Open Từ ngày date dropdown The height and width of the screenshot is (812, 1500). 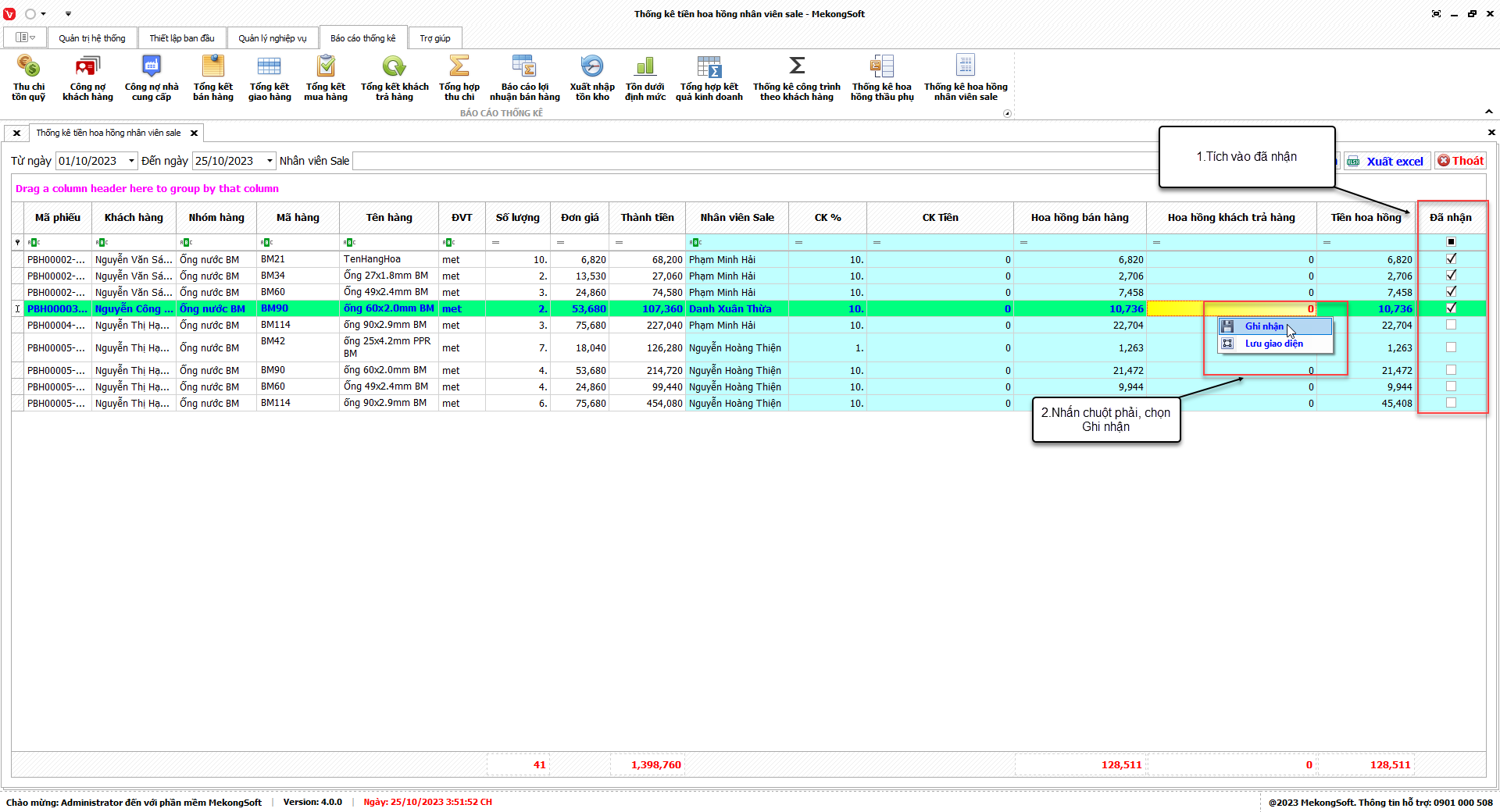point(131,161)
